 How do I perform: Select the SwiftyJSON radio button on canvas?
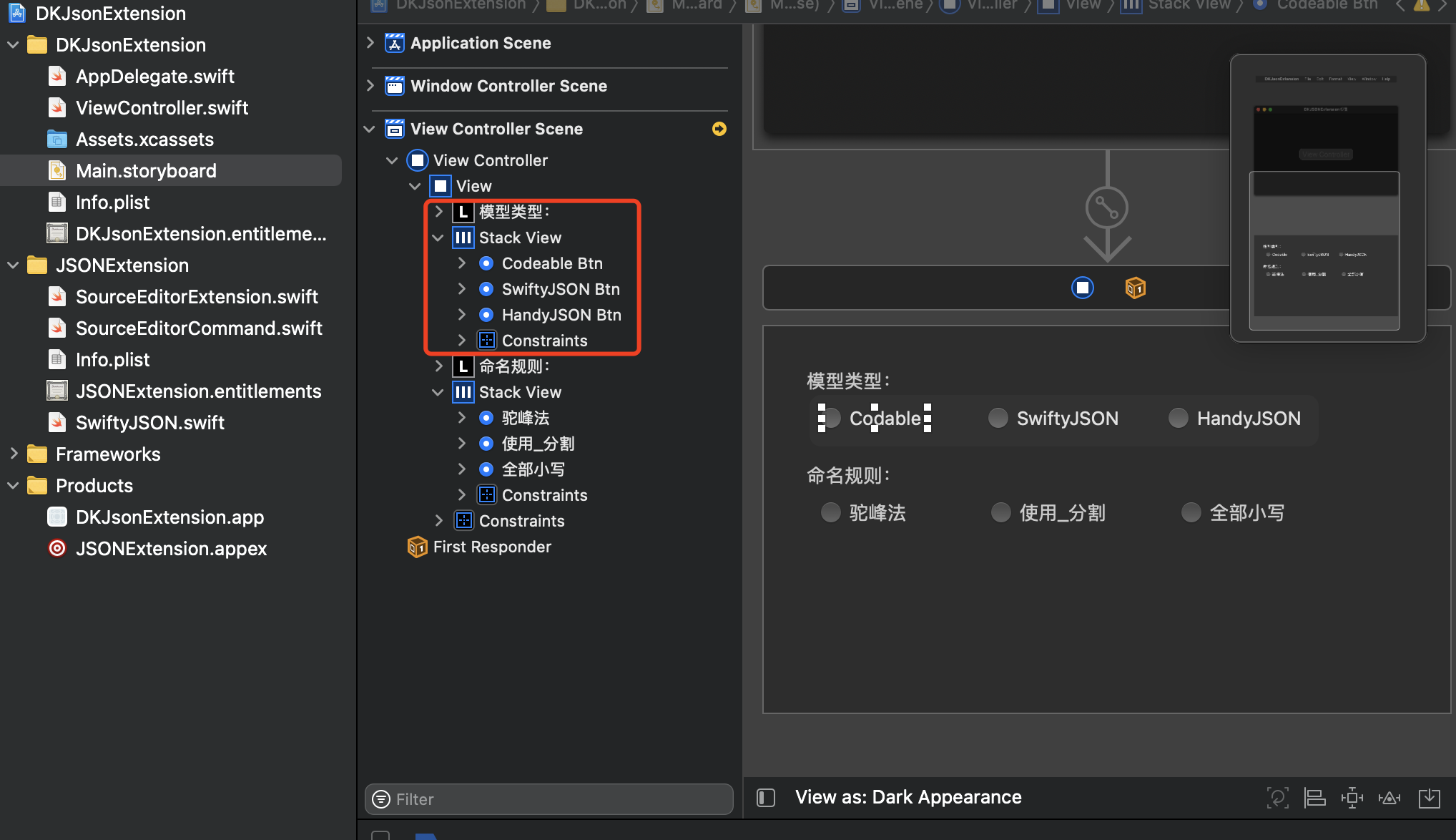(x=998, y=418)
